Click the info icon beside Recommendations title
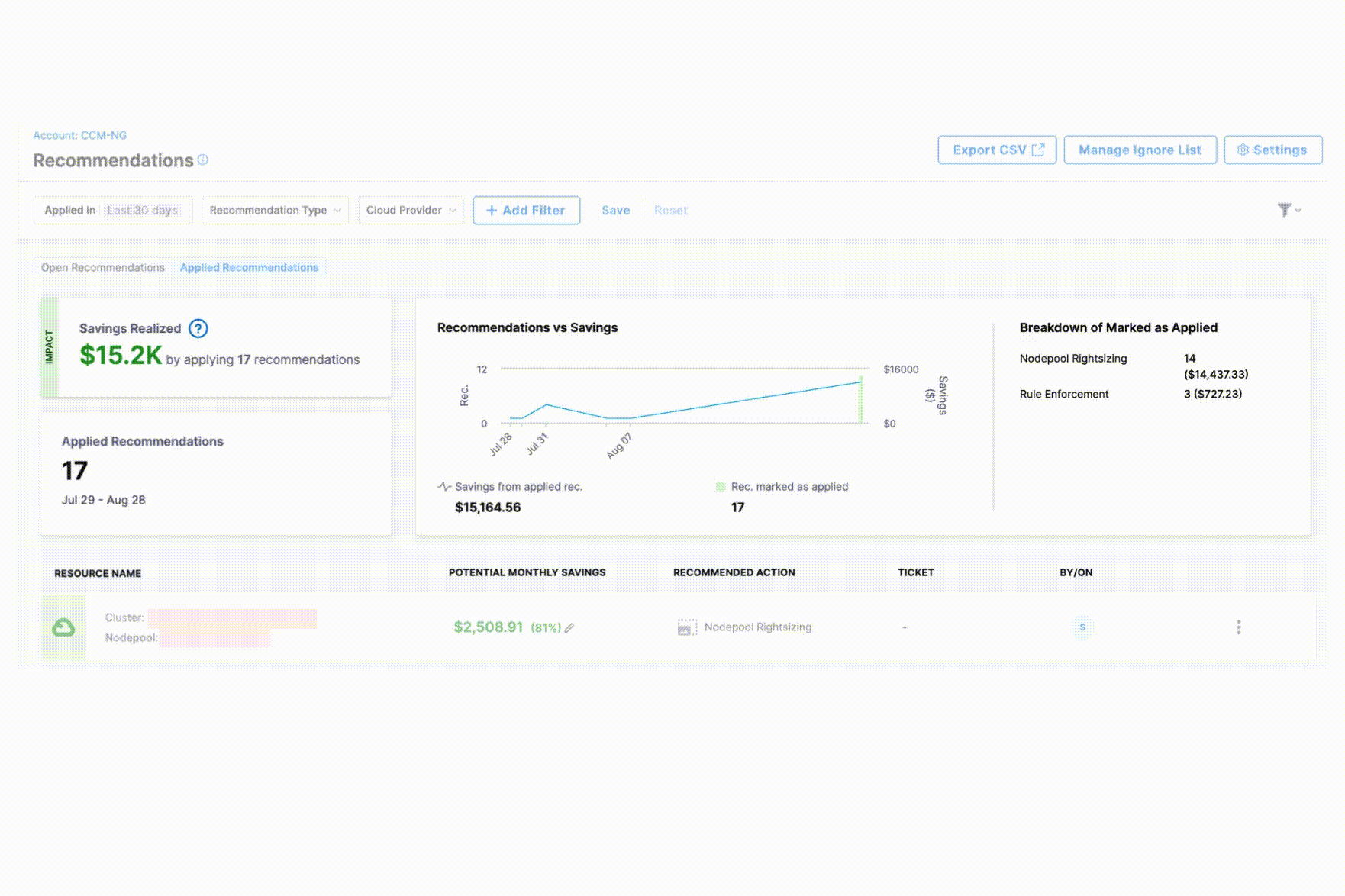Screen dimensions: 1345x896 (x=203, y=160)
